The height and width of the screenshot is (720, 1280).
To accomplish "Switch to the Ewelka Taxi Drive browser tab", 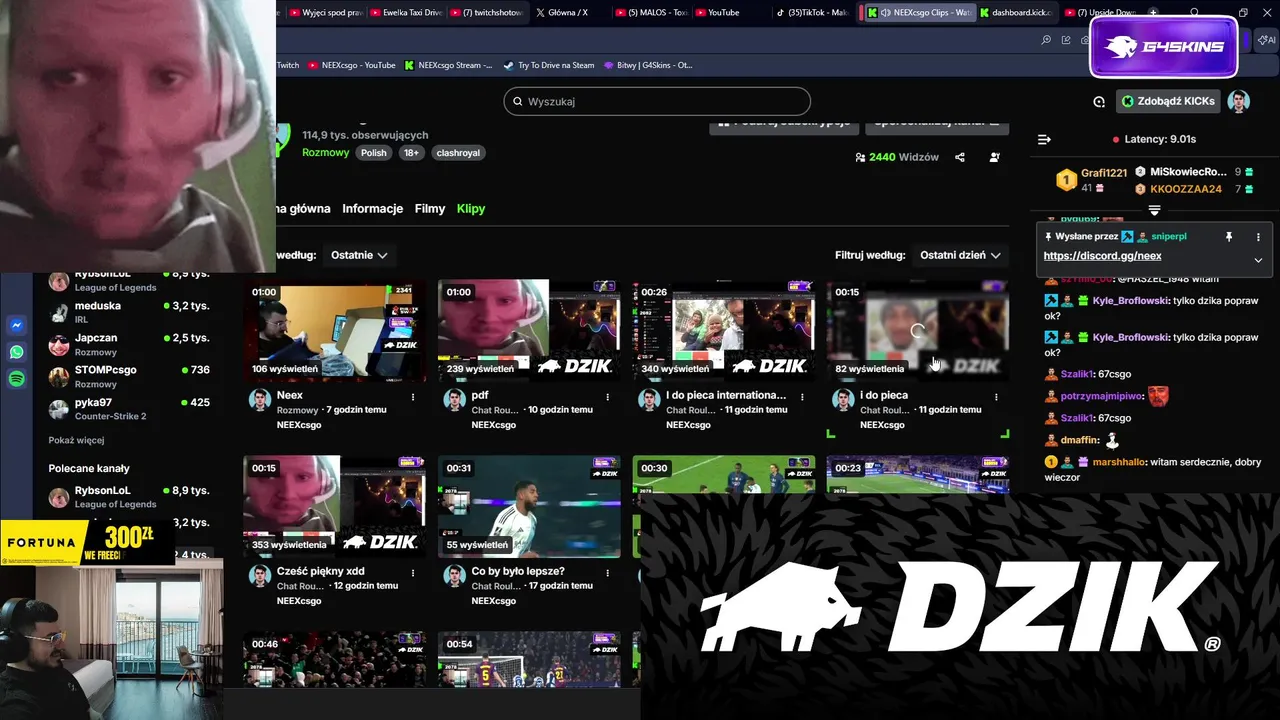I will 405,13.
